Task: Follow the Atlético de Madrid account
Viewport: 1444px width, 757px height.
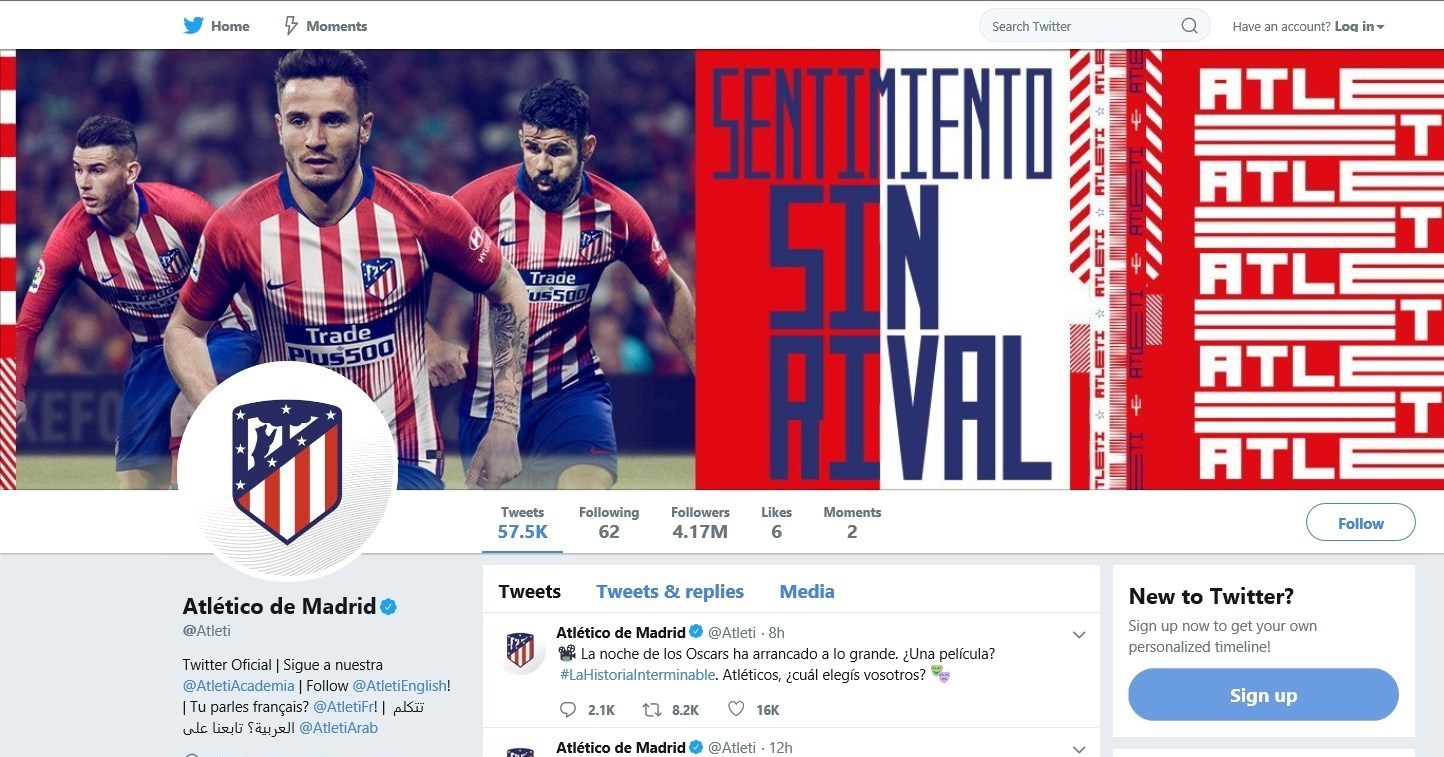Action: pyautogui.click(x=1360, y=523)
